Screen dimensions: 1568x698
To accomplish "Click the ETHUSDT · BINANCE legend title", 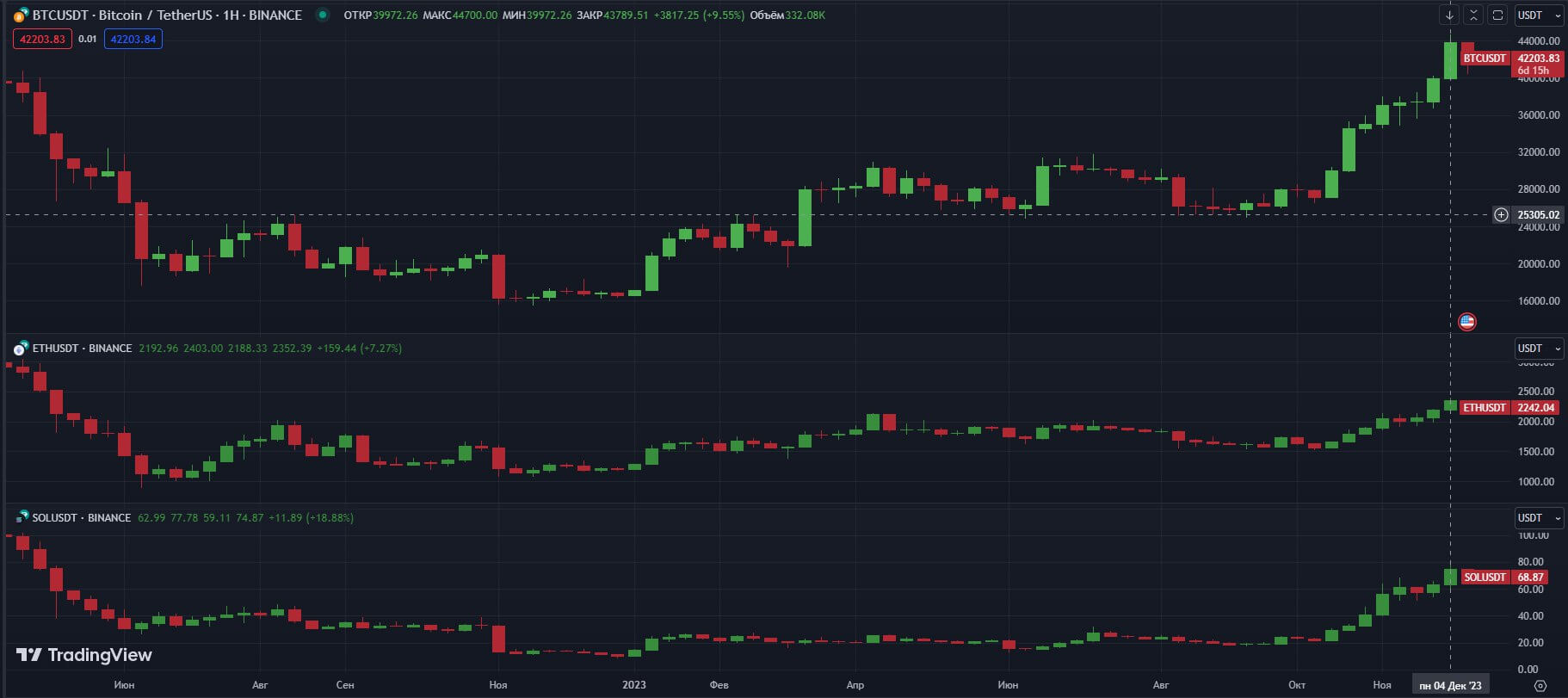I will (82, 349).
